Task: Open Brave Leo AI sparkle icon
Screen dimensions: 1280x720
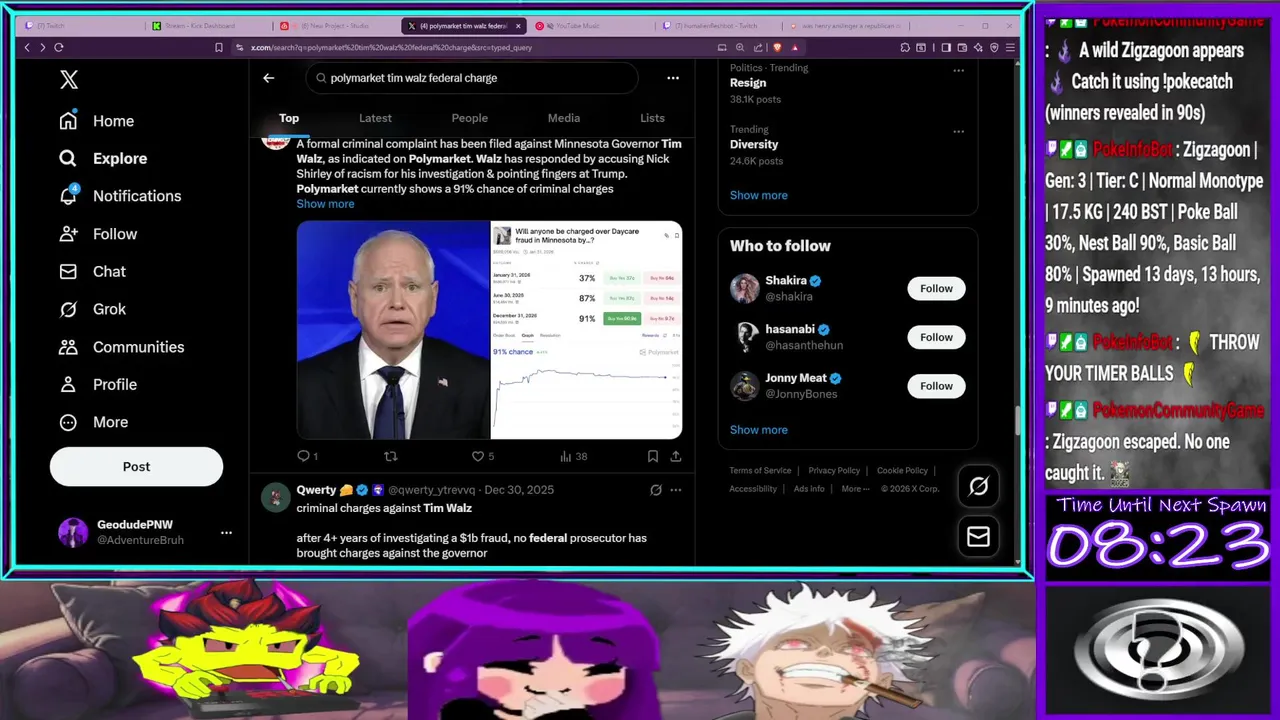Action: [979, 47]
